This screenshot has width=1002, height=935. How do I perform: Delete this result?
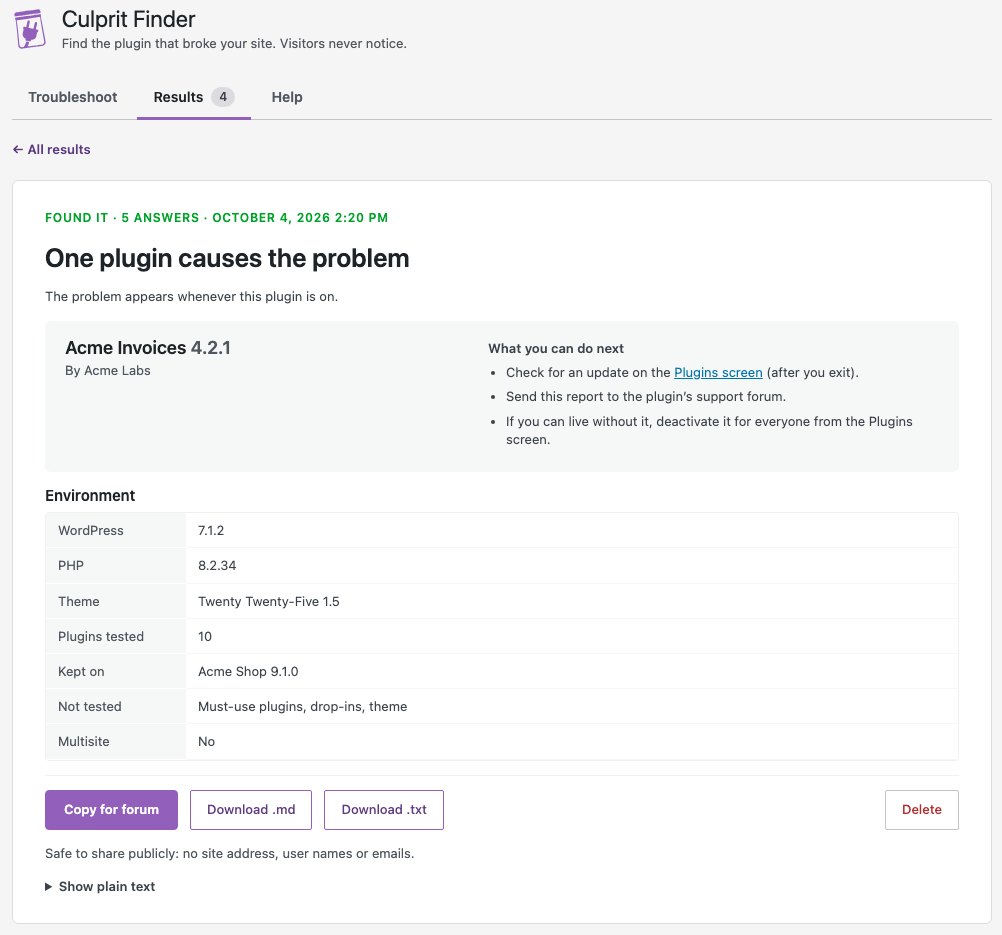(x=921, y=810)
